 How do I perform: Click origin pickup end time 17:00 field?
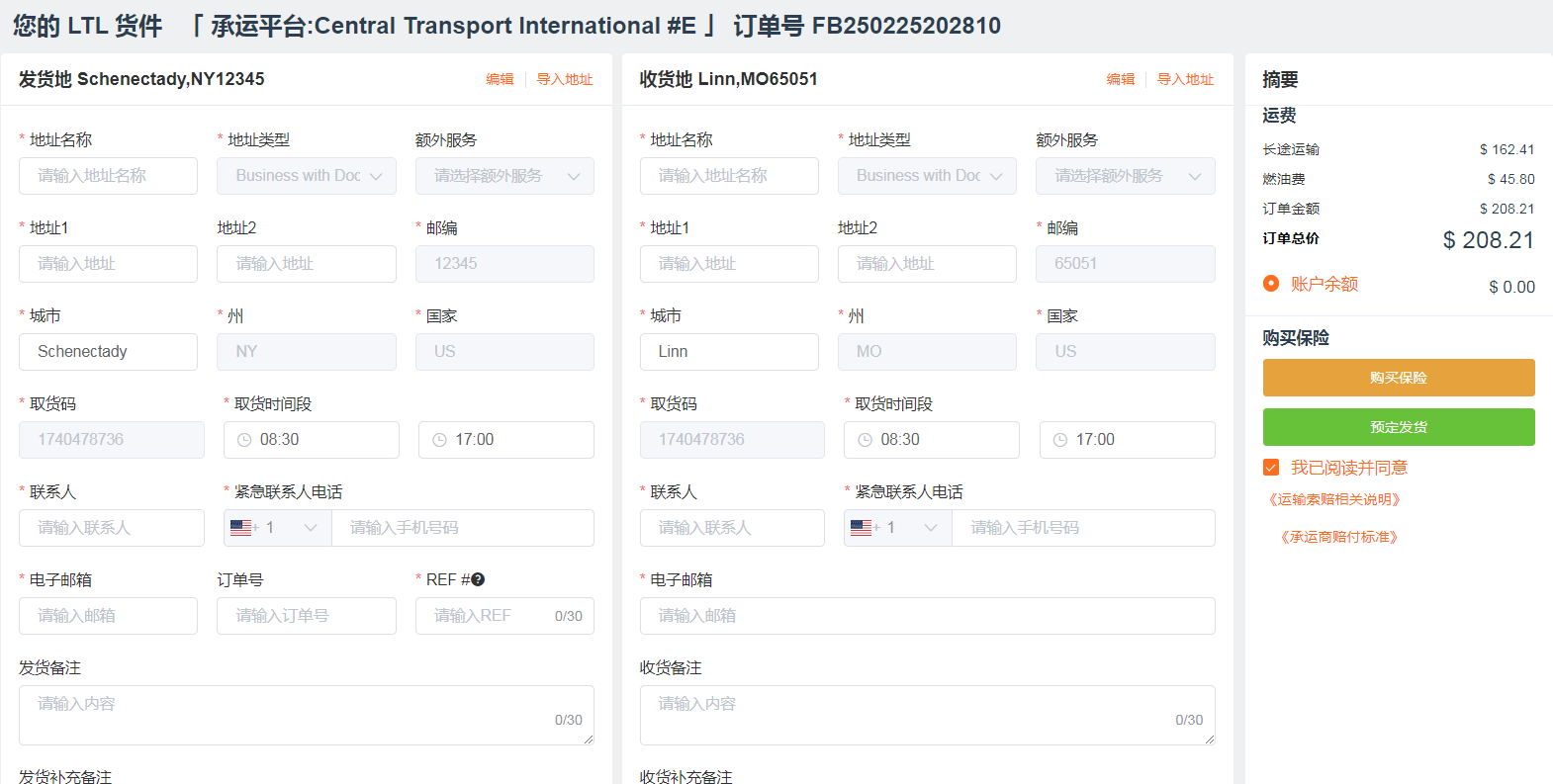click(x=506, y=440)
